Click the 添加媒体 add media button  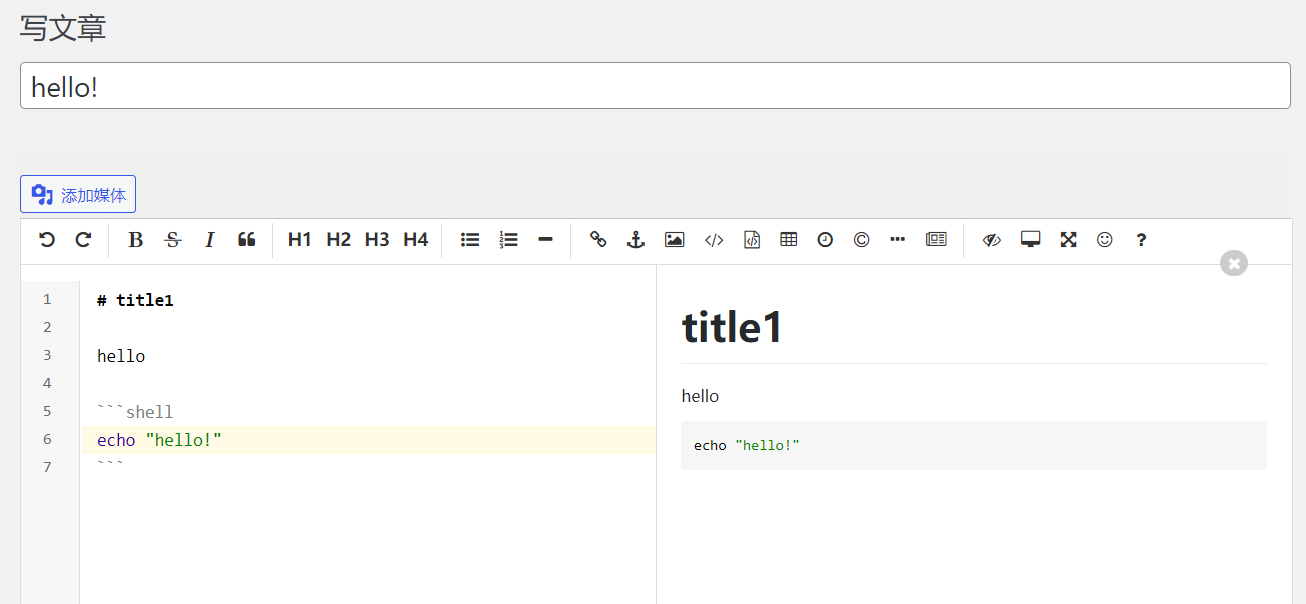pyautogui.click(x=78, y=195)
